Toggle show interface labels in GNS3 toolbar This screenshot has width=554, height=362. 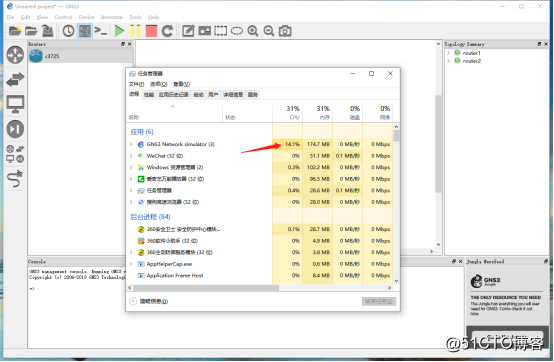pyautogui.click(x=85, y=31)
